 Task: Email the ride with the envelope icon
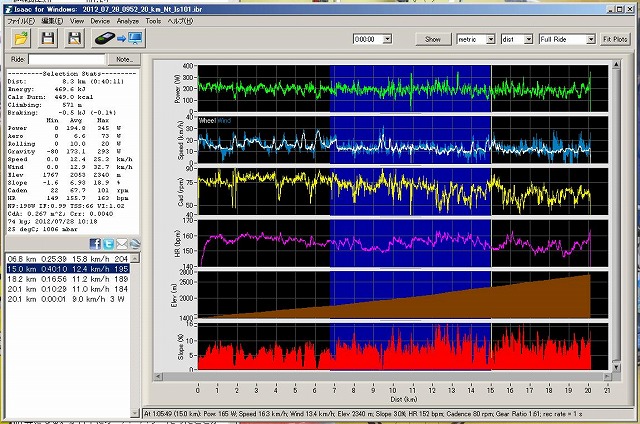tap(121, 243)
